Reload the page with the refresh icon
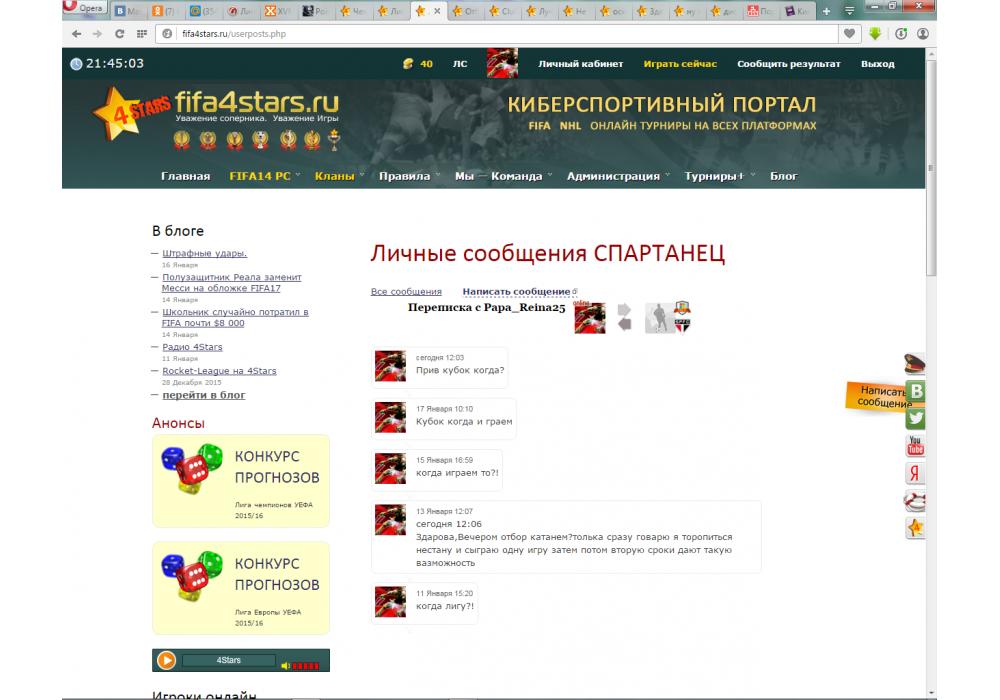The image size is (1000, 700). [x=119, y=33]
